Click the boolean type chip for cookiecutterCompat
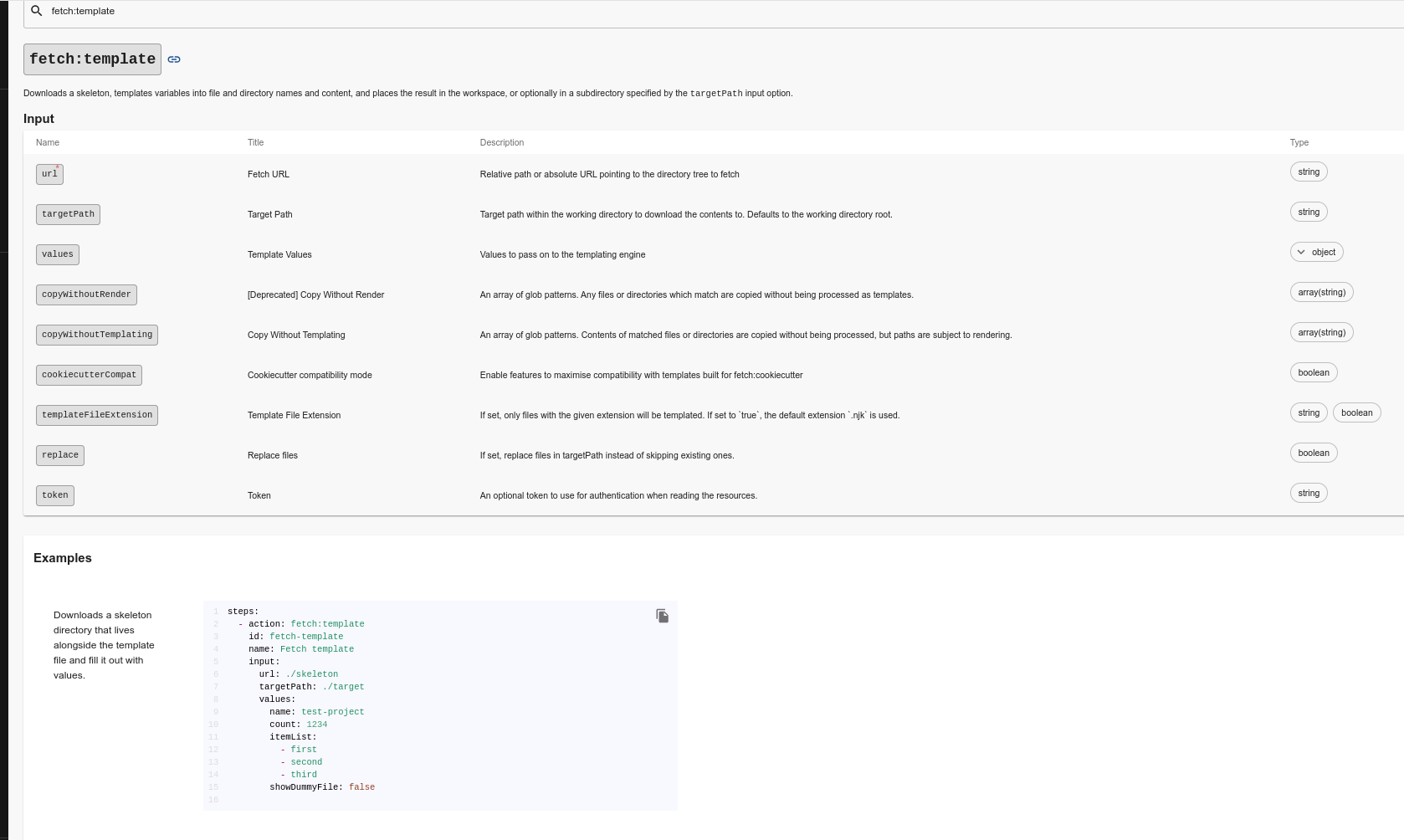 click(1313, 372)
